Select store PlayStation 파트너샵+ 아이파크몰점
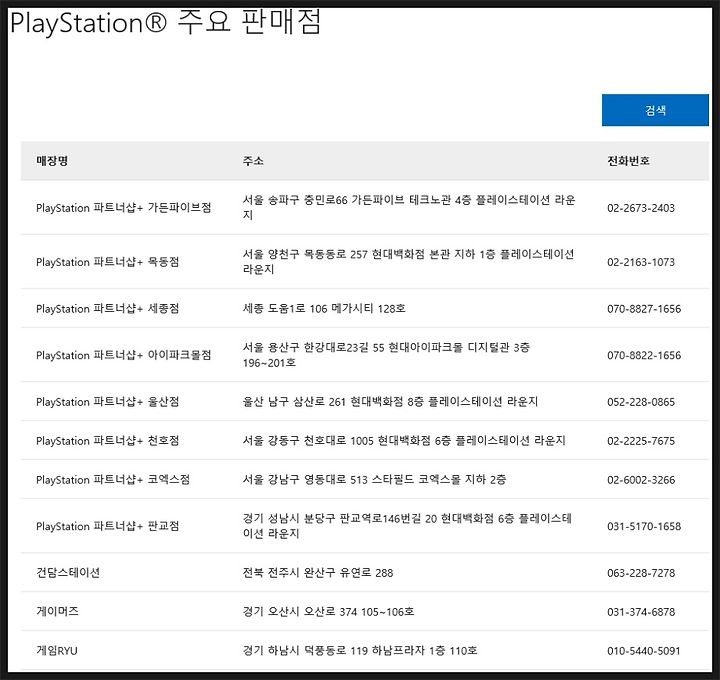This screenshot has height=680, width=720. click(x=124, y=355)
